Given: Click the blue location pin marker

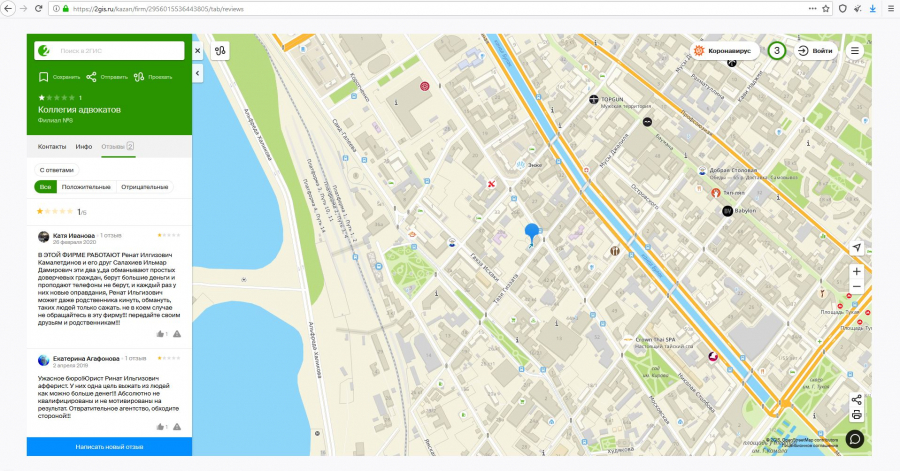Looking at the screenshot, I should [532, 234].
